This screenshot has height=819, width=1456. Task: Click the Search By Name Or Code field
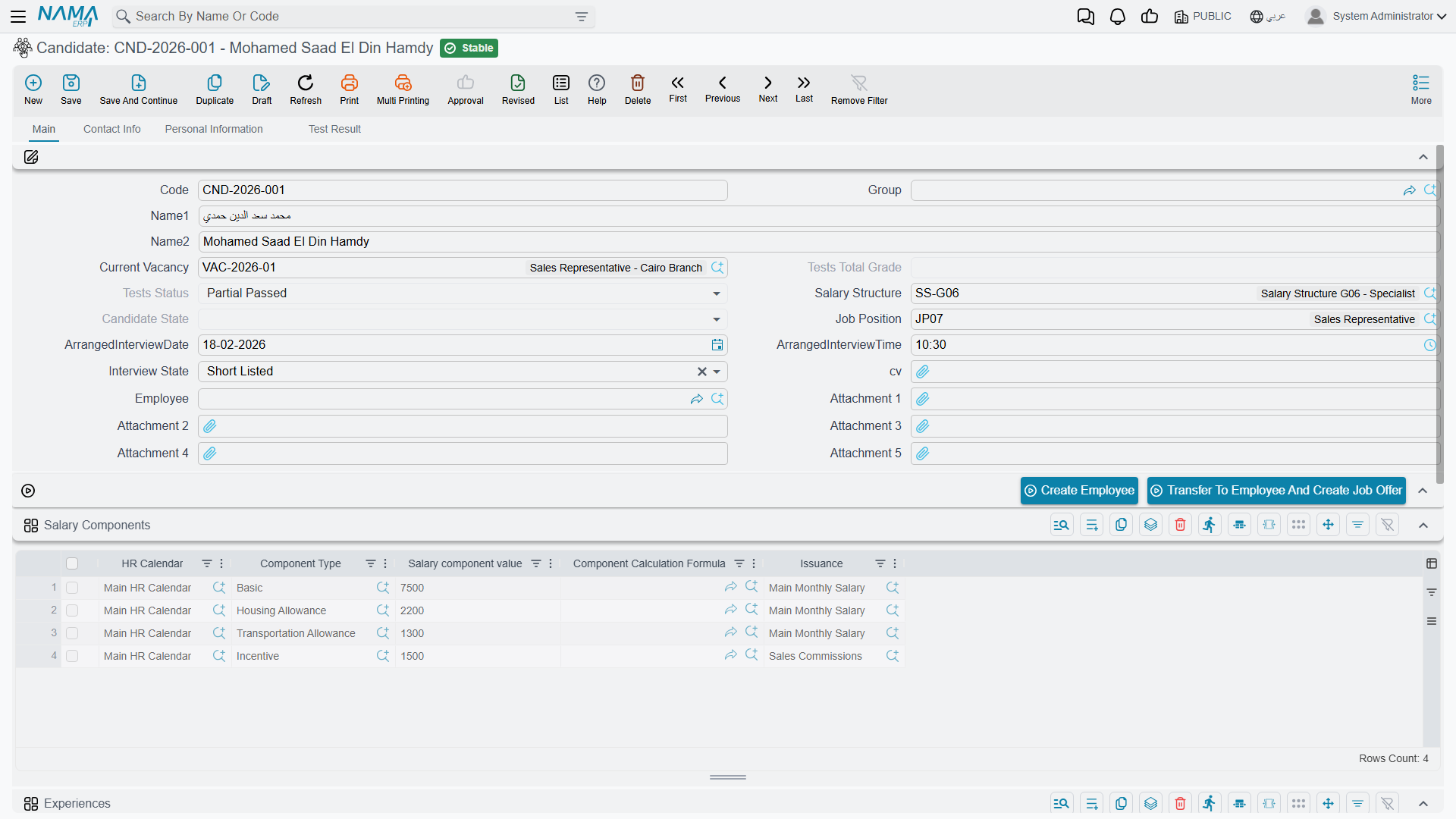click(353, 16)
